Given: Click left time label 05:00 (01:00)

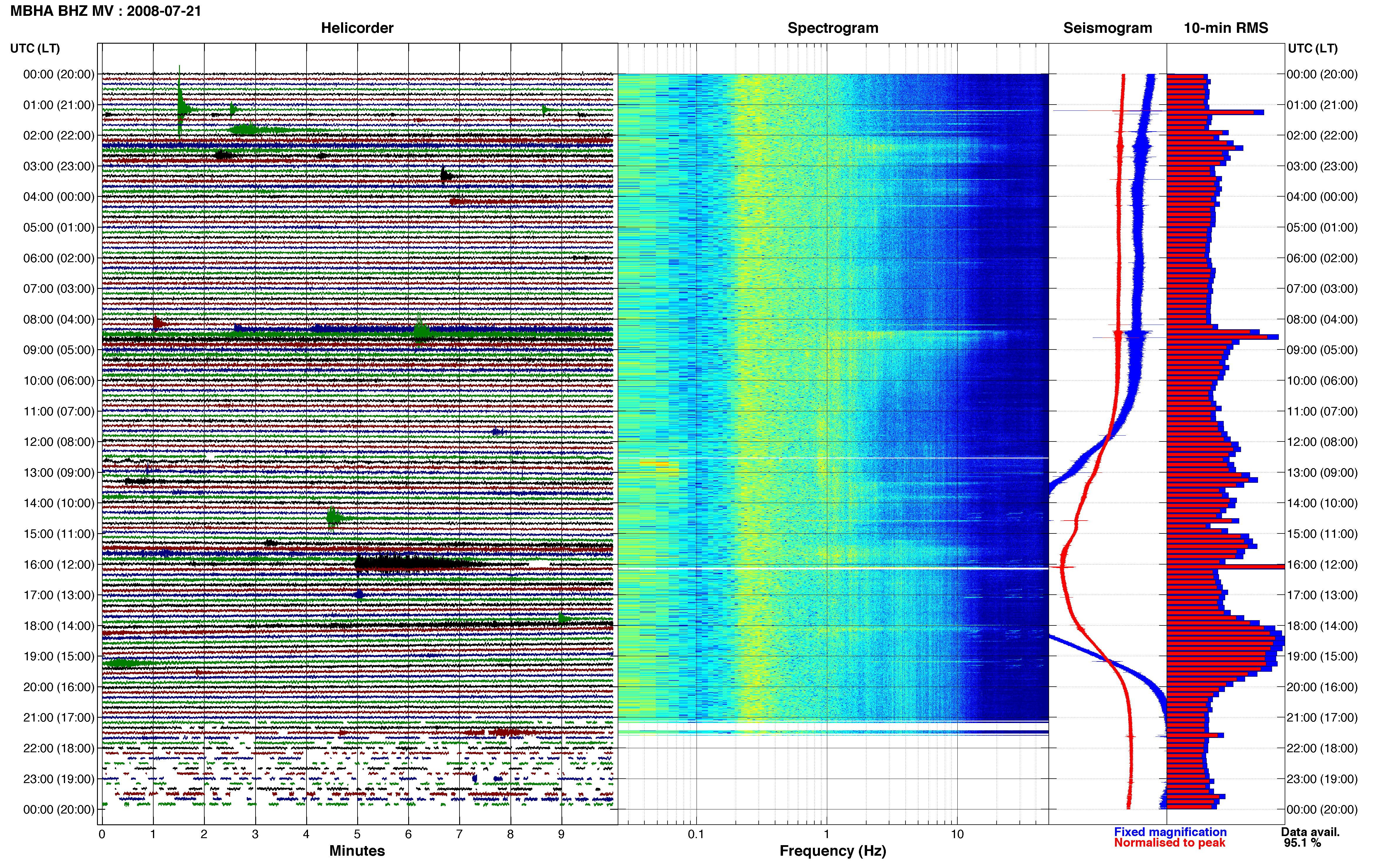Looking at the screenshot, I should click(x=59, y=227).
